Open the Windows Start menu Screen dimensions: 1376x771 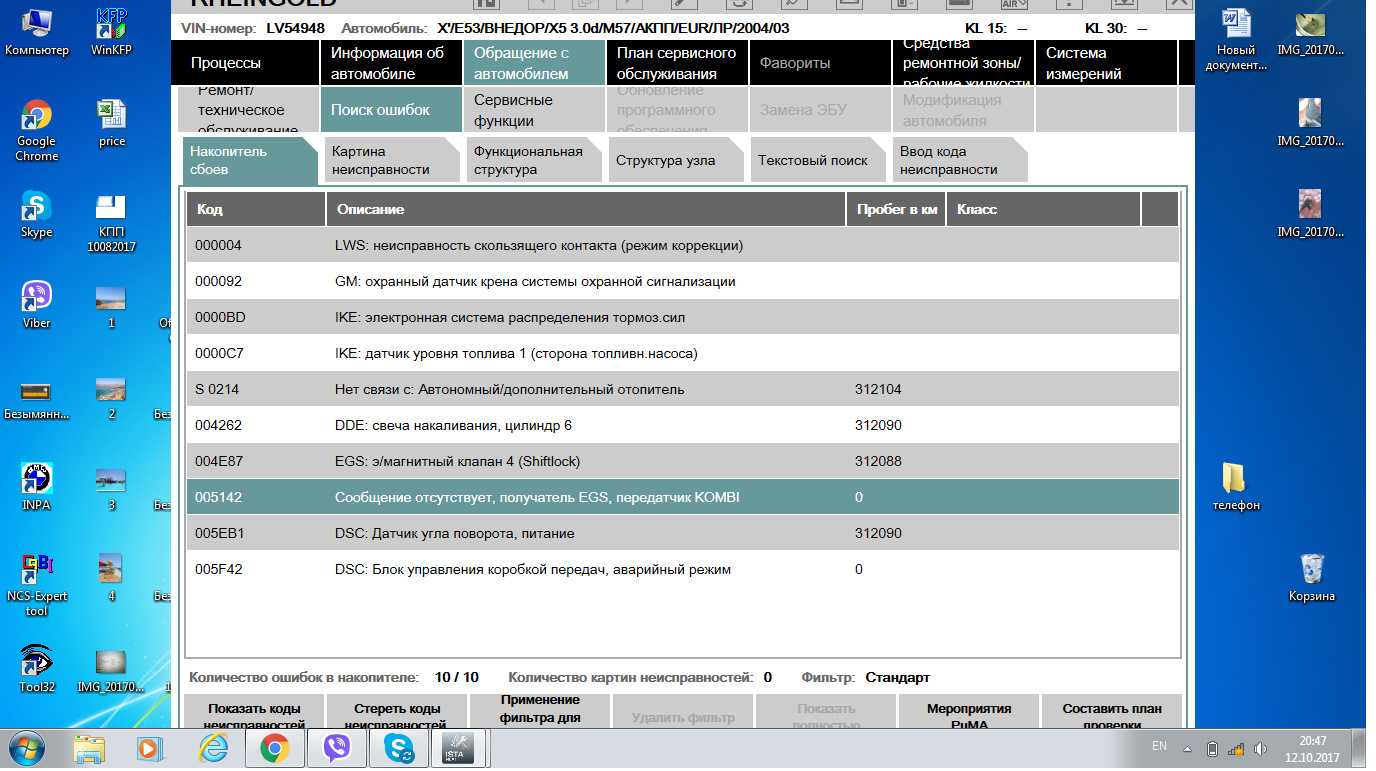[27, 748]
